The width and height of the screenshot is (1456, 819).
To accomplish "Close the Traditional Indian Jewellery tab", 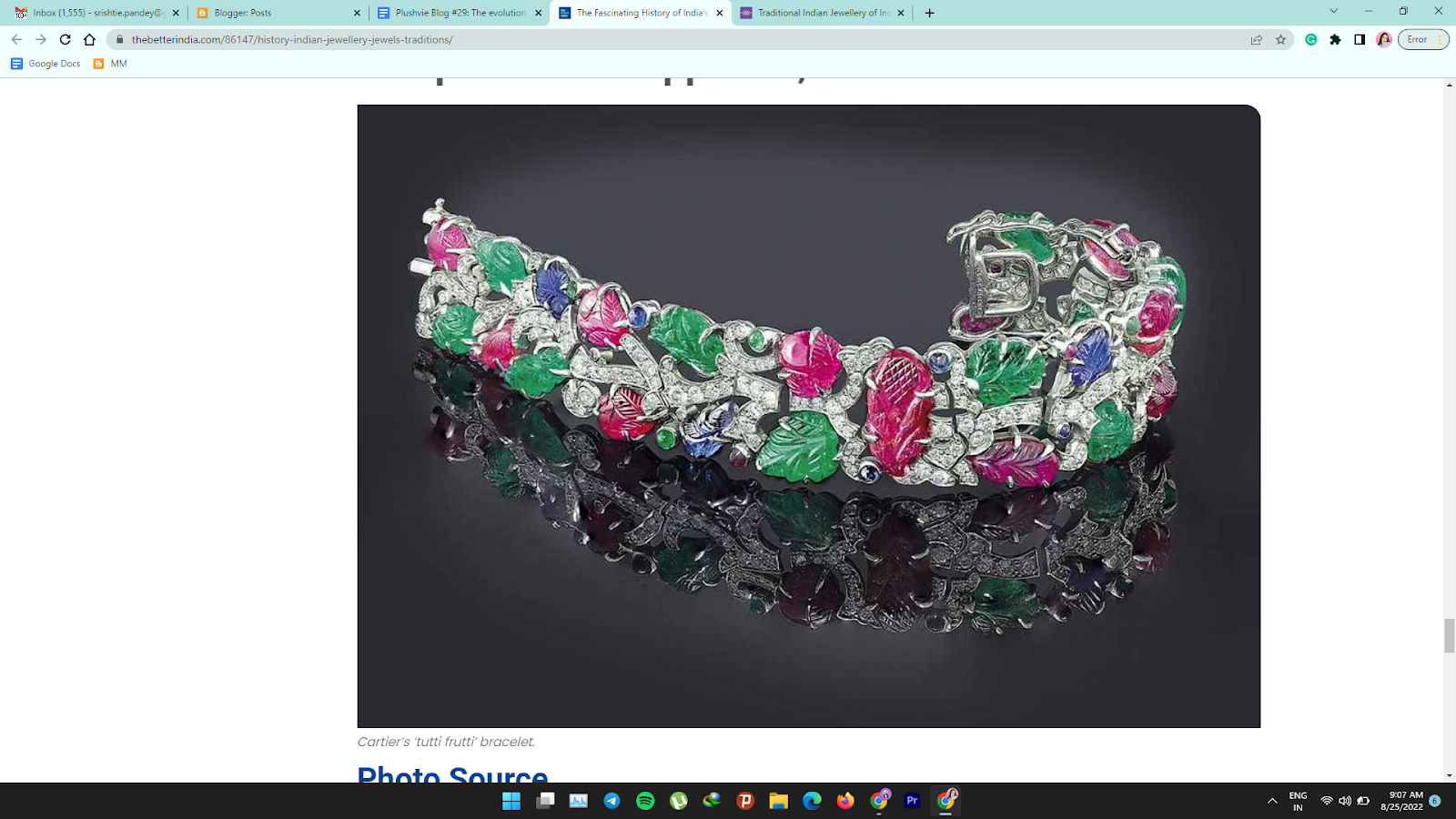I will click(901, 13).
